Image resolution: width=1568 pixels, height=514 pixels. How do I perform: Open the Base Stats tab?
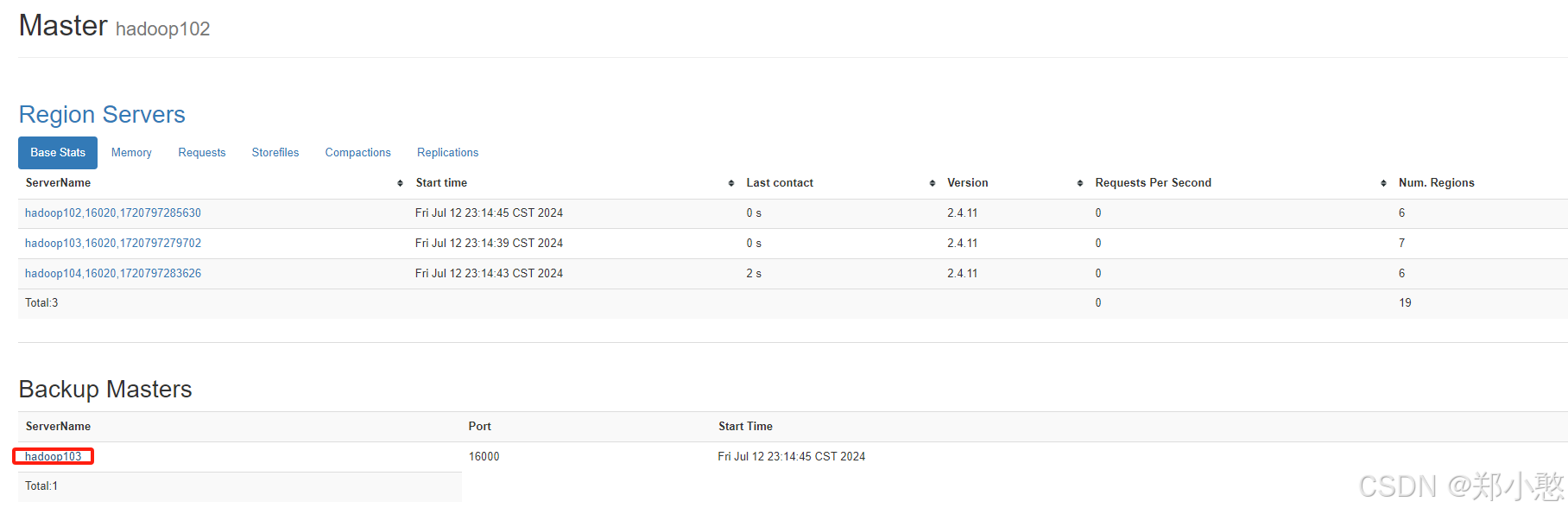(x=58, y=153)
